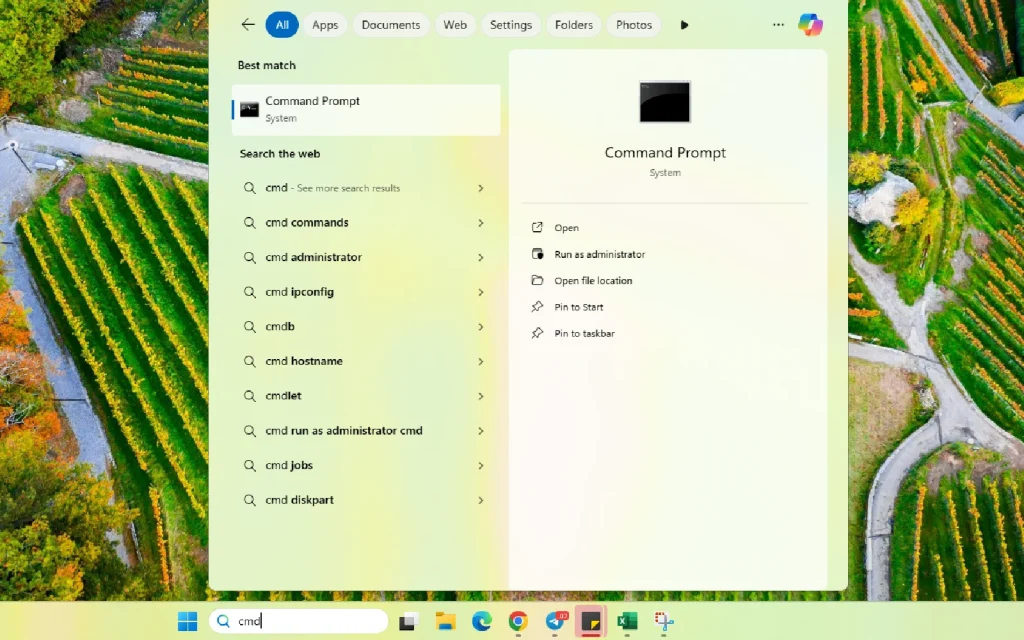The image size is (1024, 640).
Task: Open the Command Prompt best match result
Action: point(366,110)
